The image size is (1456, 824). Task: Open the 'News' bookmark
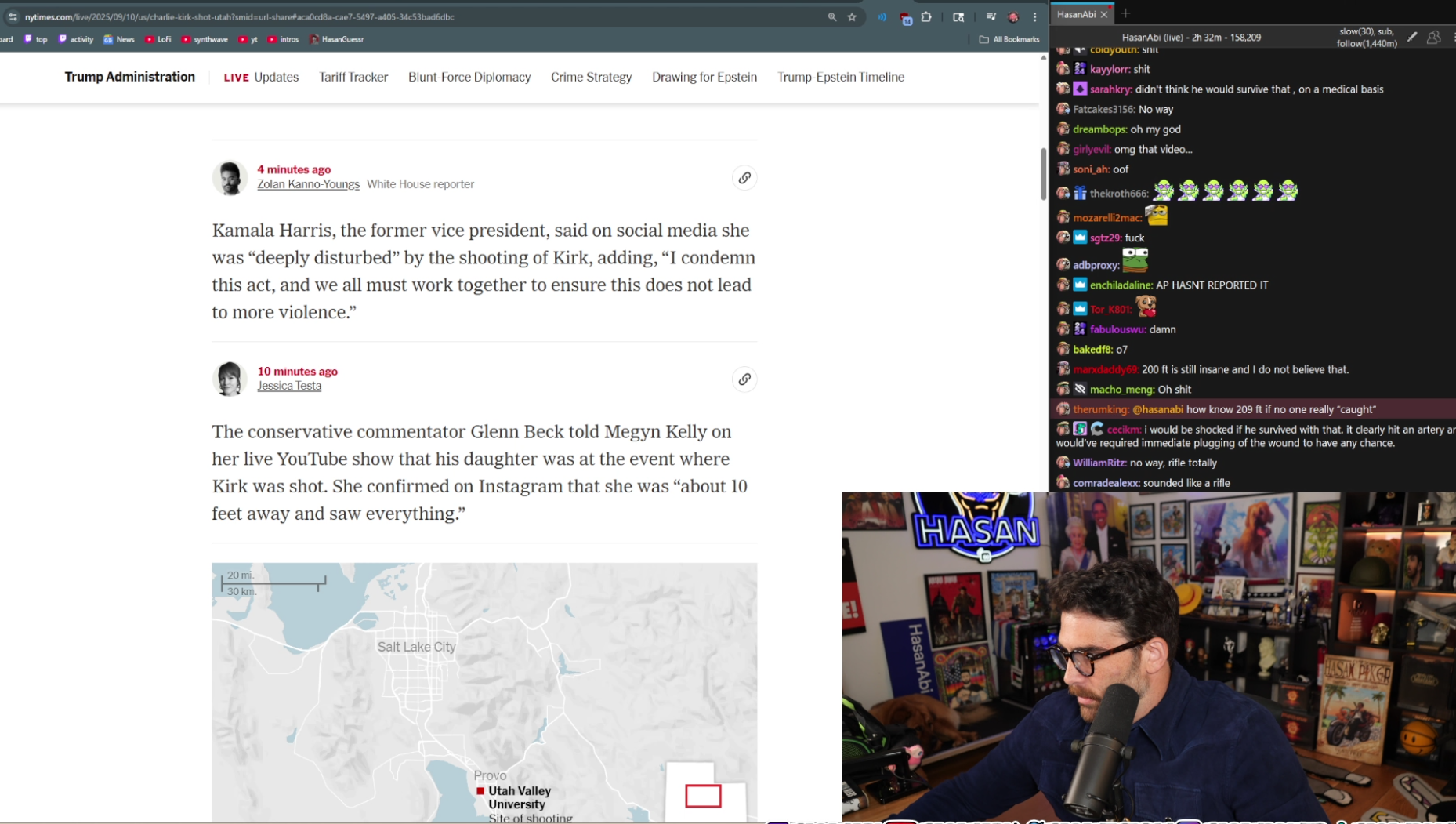119,39
